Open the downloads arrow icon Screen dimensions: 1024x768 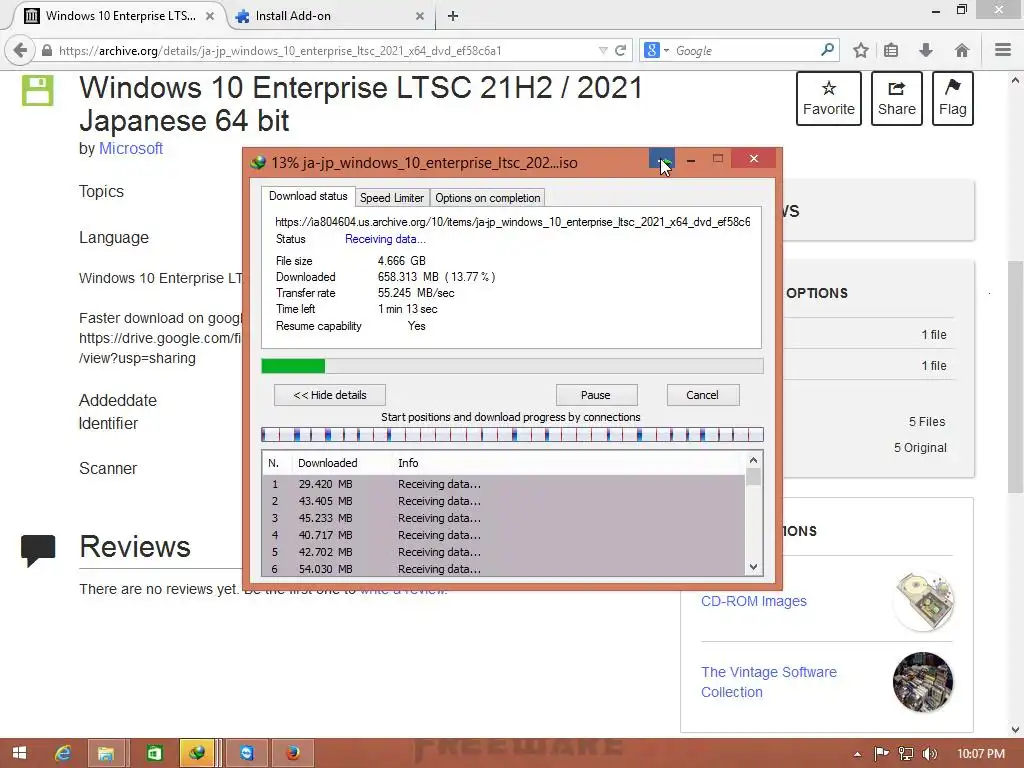[x=925, y=50]
